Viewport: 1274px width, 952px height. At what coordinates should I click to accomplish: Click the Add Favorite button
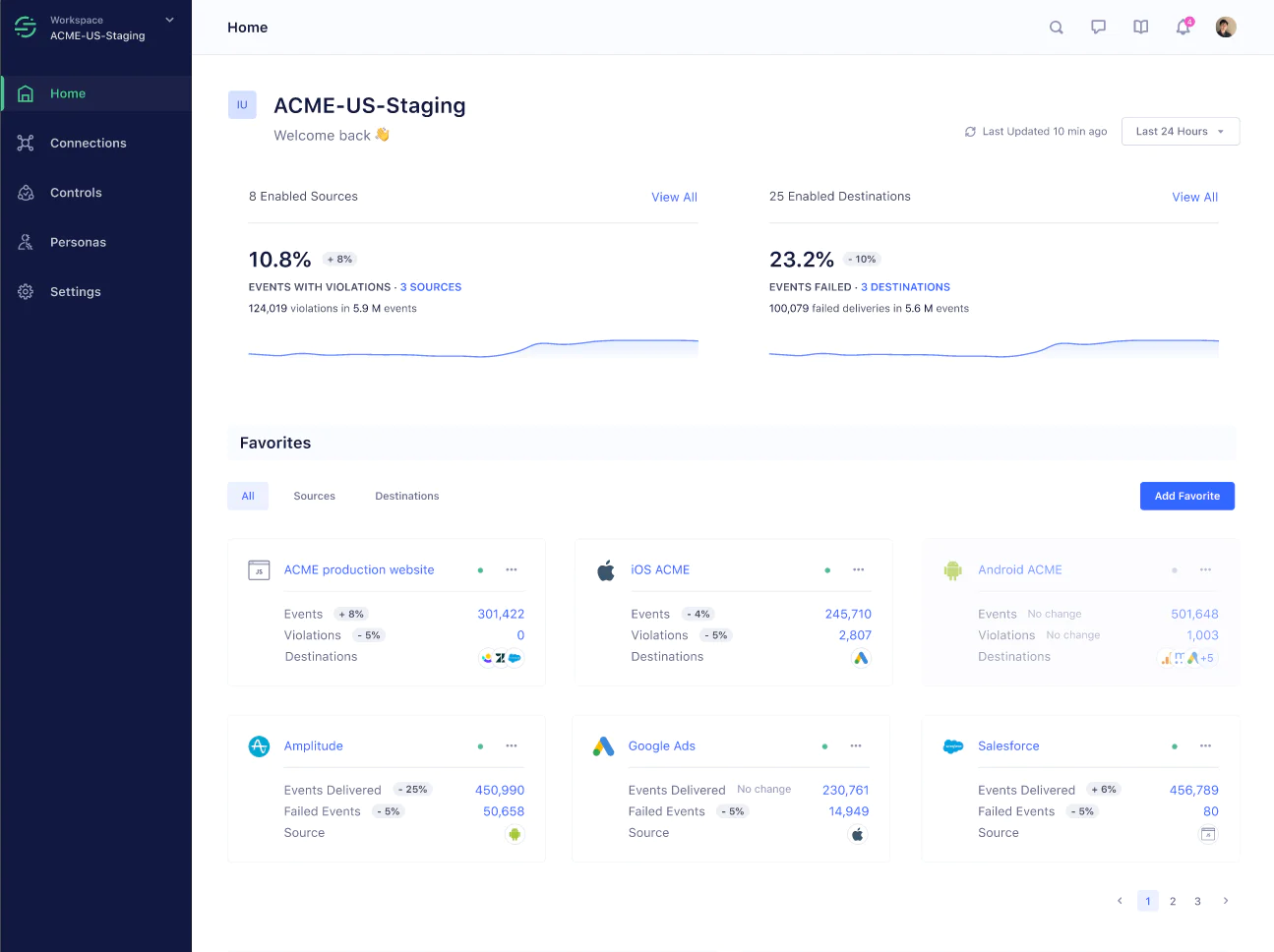pyautogui.click(x=1187, y=496)
